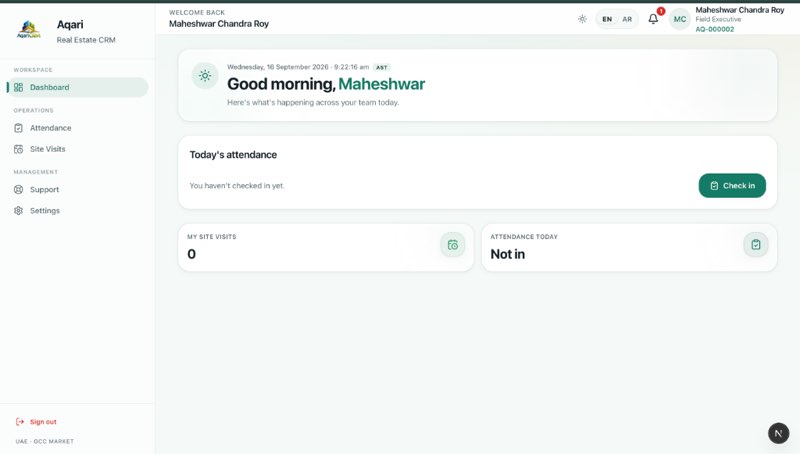
Task: Click the Field Executive role label
Action: pyautogui.click(x=718, y=19)
